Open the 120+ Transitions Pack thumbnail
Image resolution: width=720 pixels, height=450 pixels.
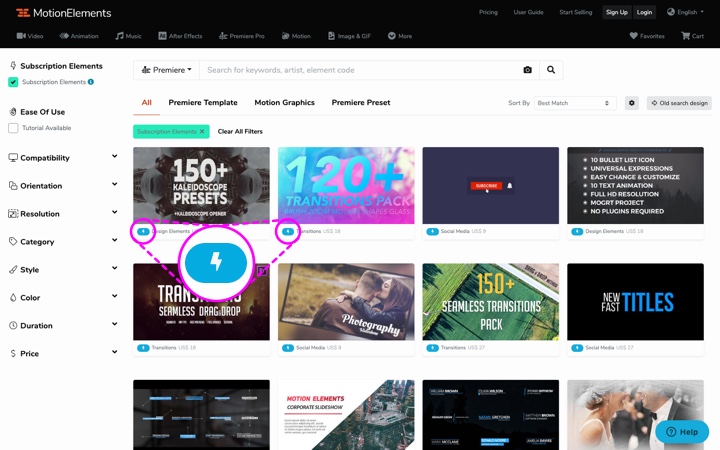click(346, 186)
